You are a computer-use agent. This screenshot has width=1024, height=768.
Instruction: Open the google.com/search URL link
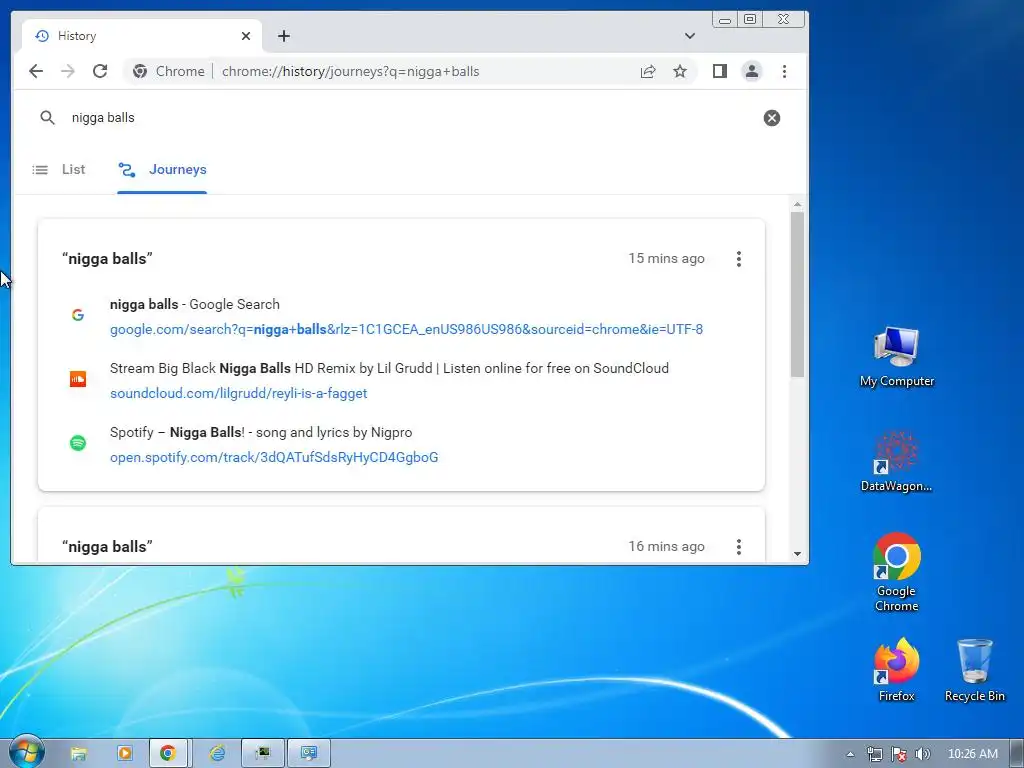(x=406, y=329)
